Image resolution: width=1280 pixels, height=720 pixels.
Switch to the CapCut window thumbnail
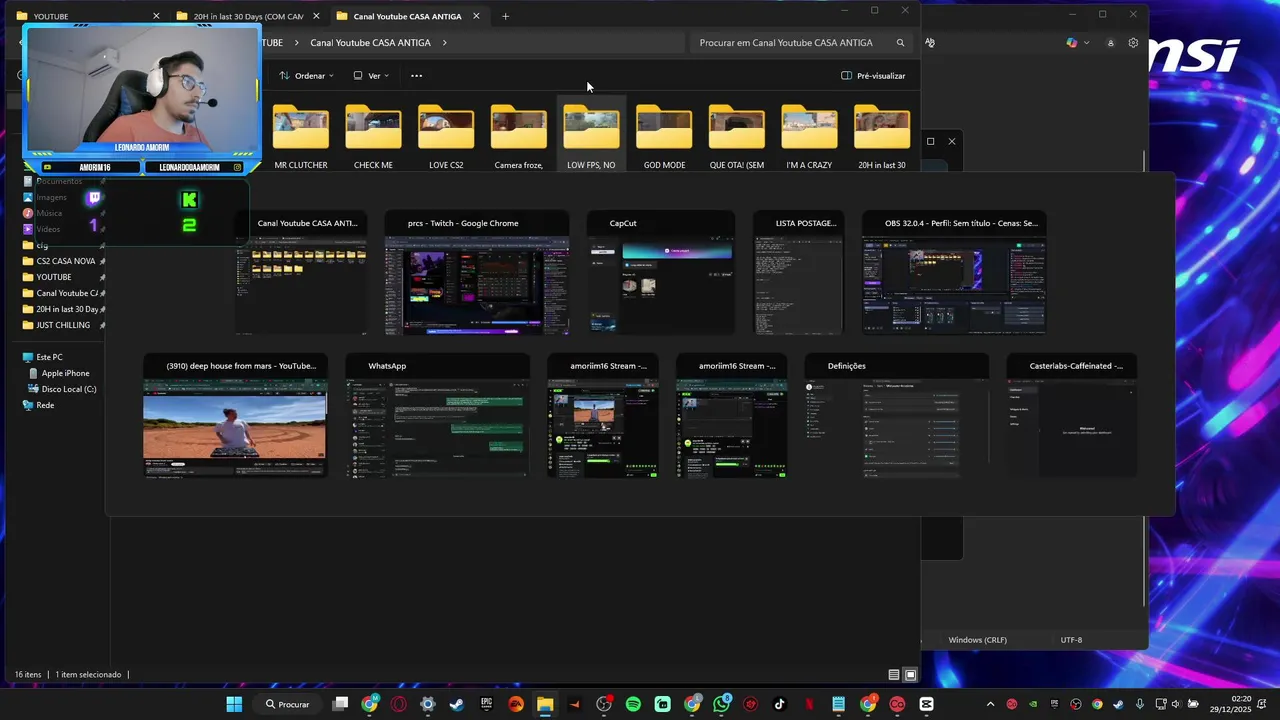660,272
